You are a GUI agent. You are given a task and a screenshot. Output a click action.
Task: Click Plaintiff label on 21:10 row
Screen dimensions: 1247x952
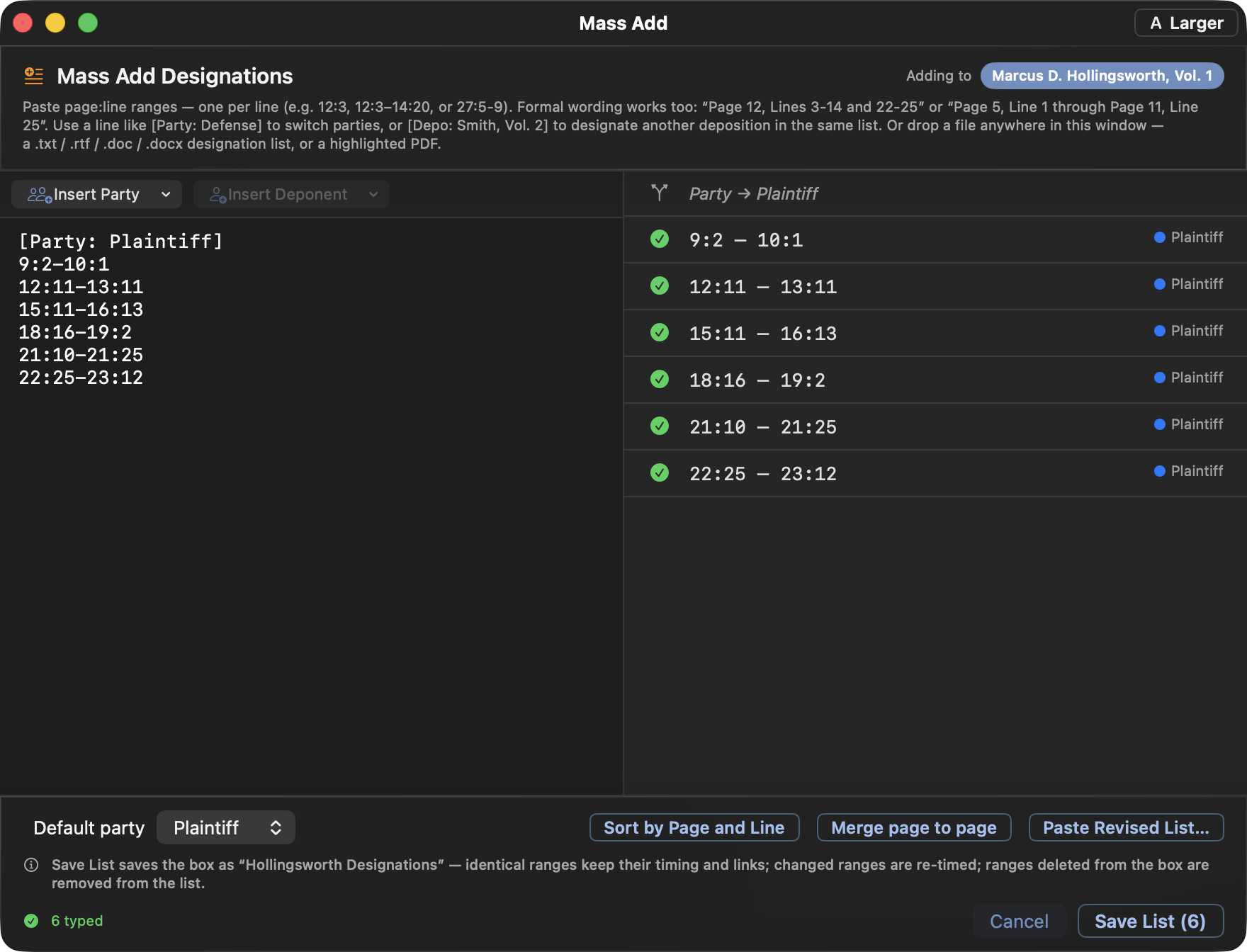point(1197,424)
